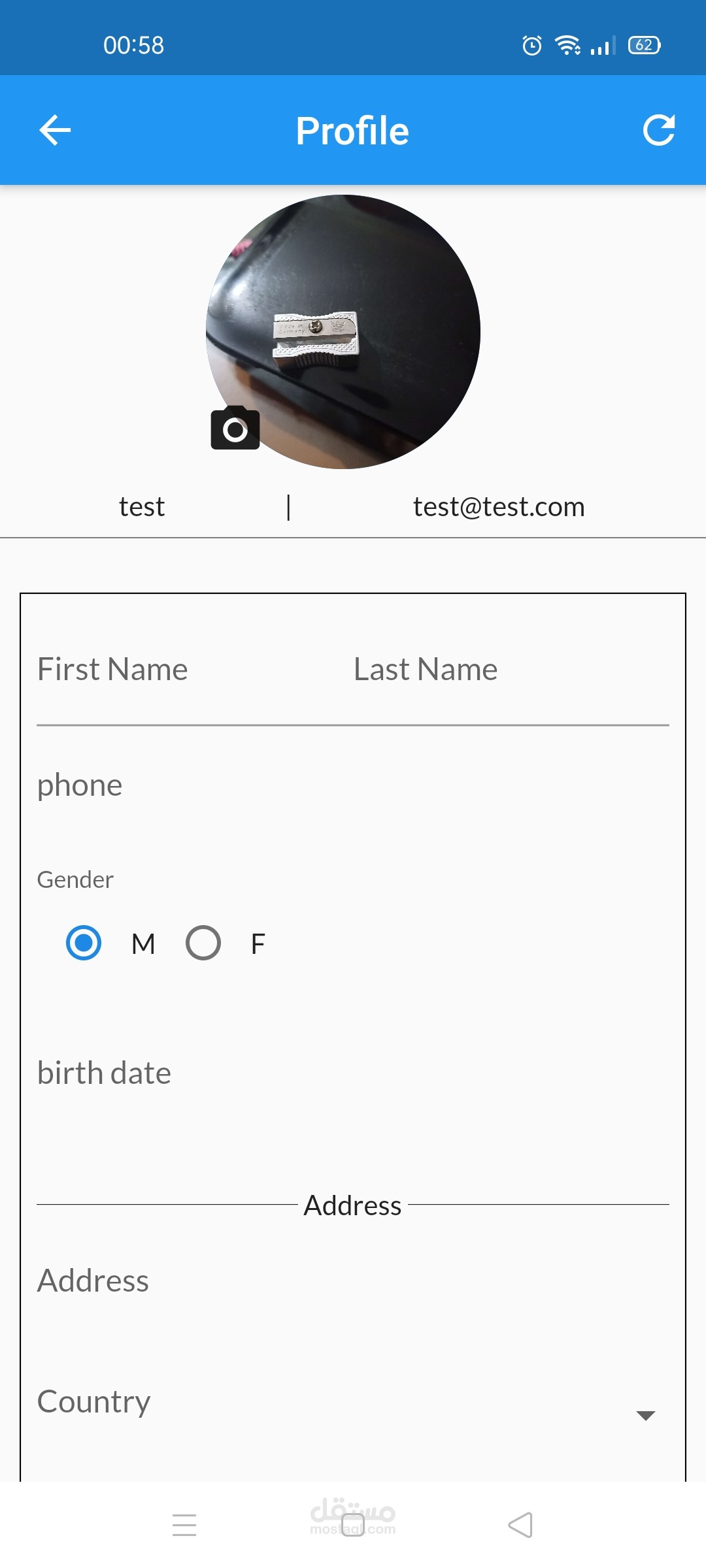Screen dimensions: 706x1568
Task: Open the Country selection field
Action: [x=327, y=1402]
